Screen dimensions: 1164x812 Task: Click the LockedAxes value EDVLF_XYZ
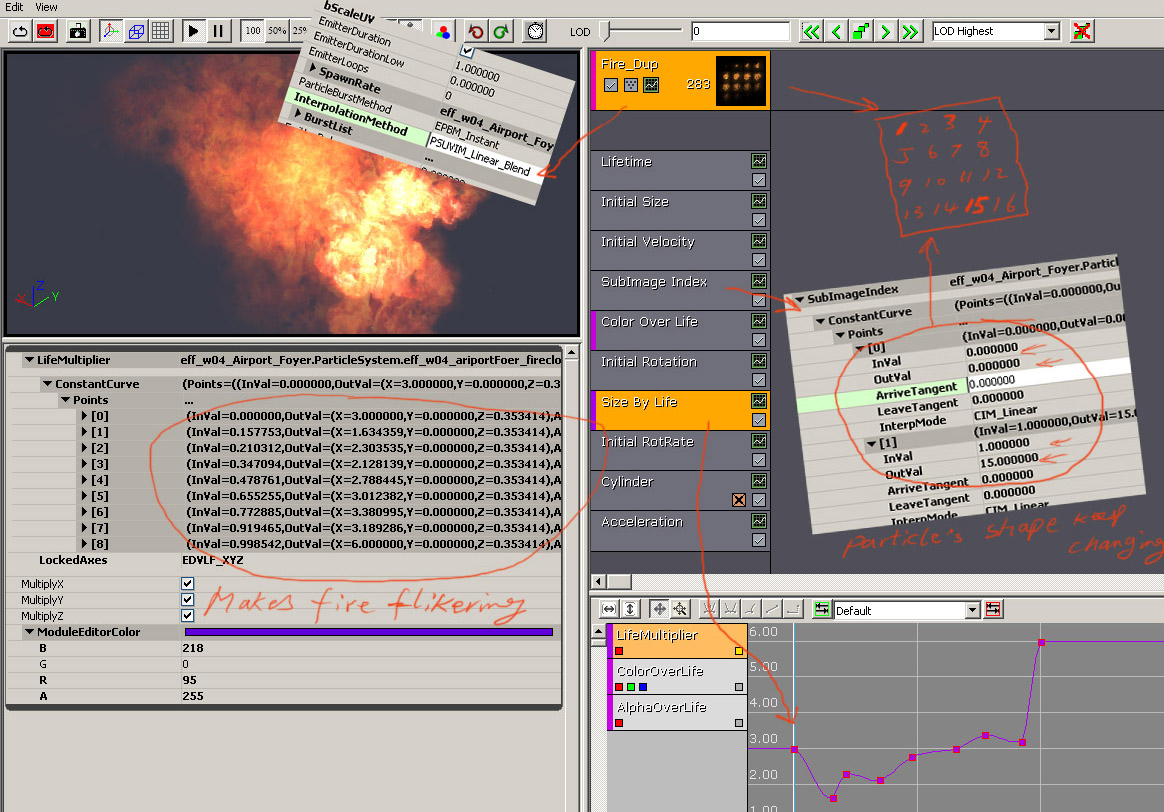pos(213,560)
